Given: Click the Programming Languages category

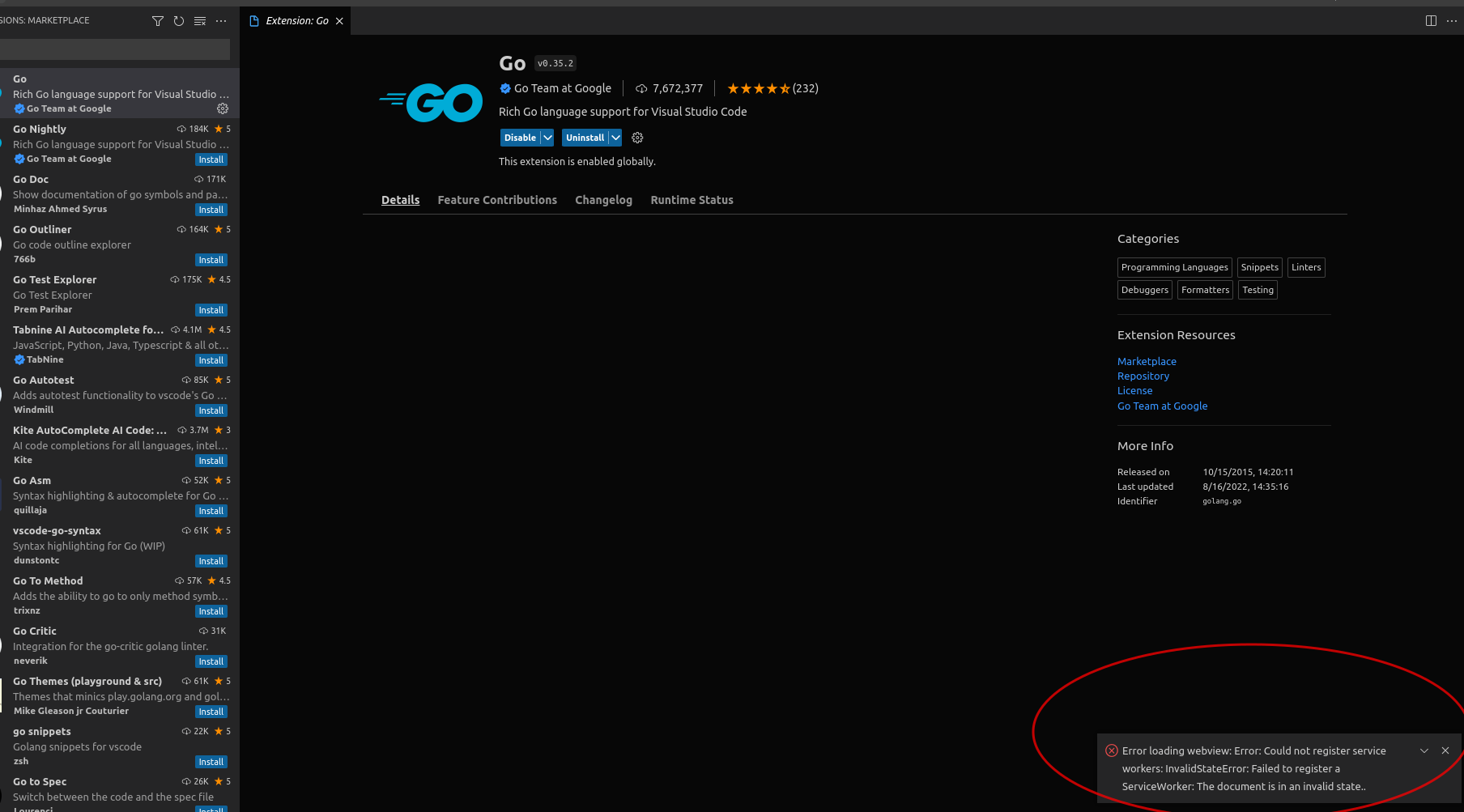Looking at the screenshot, I should tap(1174, 267).
